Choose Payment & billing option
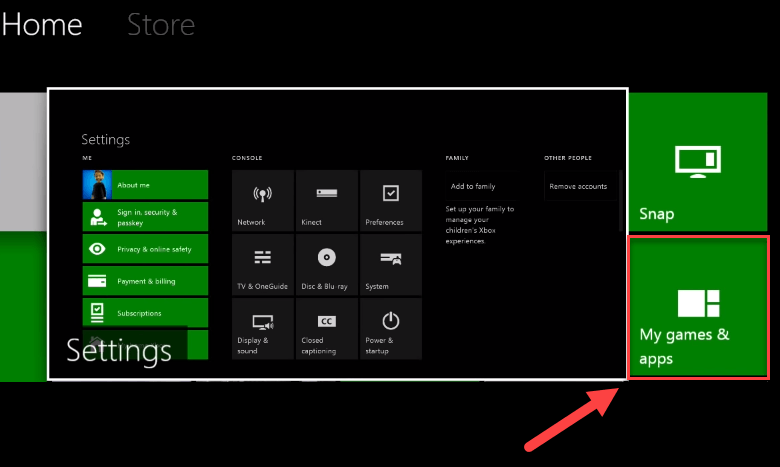This screenshot has height=467, width=780. (145, 281)
